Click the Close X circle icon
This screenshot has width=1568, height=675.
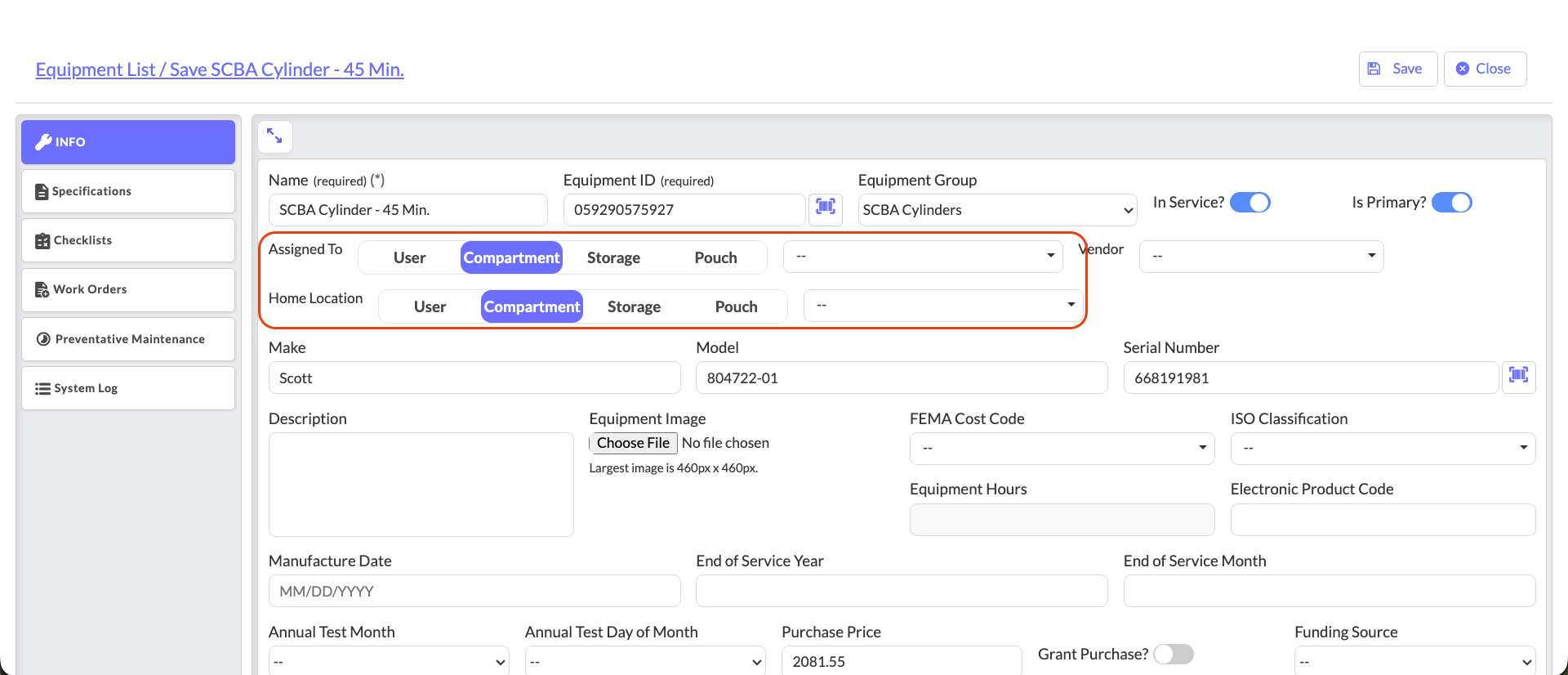click(x=1463, y=69)
